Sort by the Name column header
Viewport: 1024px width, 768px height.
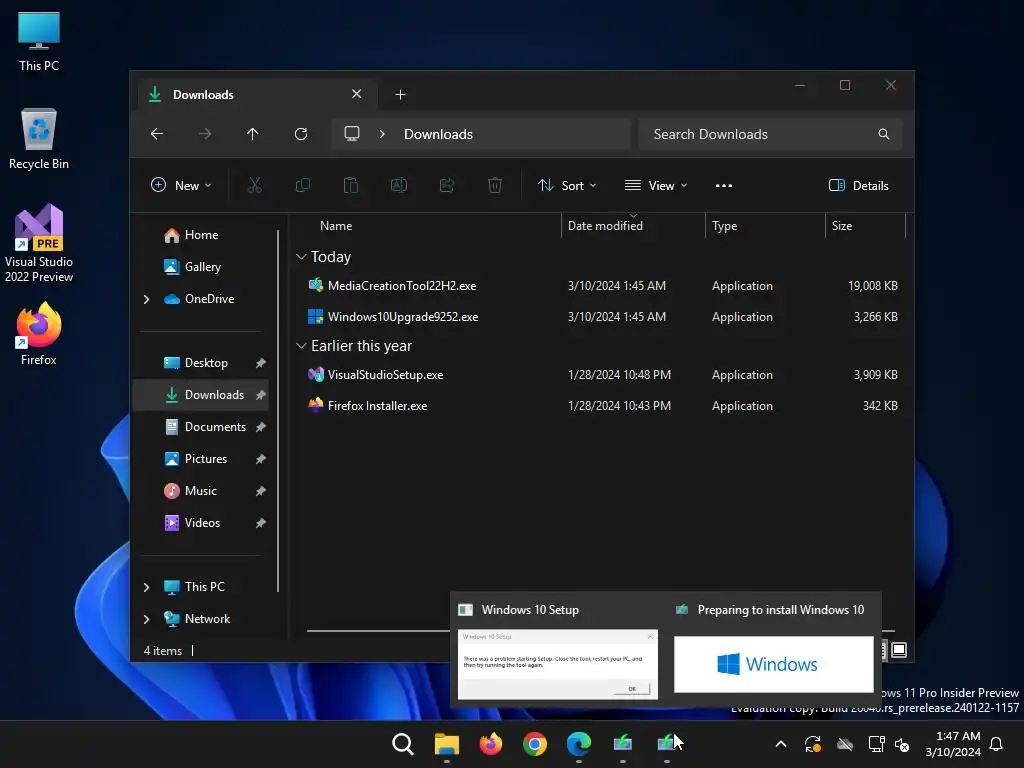click(x=336, y=226)
